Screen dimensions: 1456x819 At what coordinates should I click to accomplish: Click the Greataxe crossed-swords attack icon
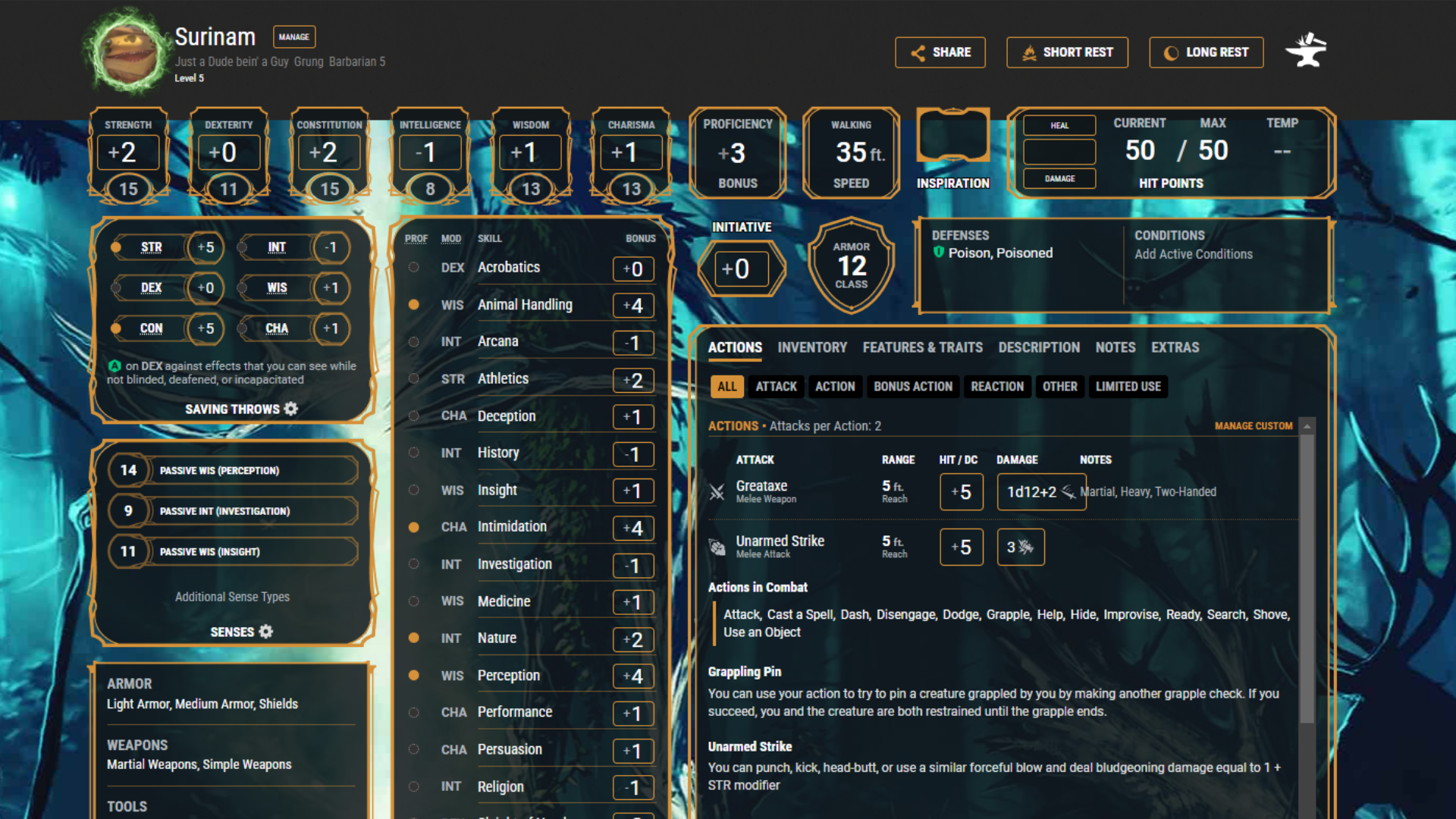717,492
